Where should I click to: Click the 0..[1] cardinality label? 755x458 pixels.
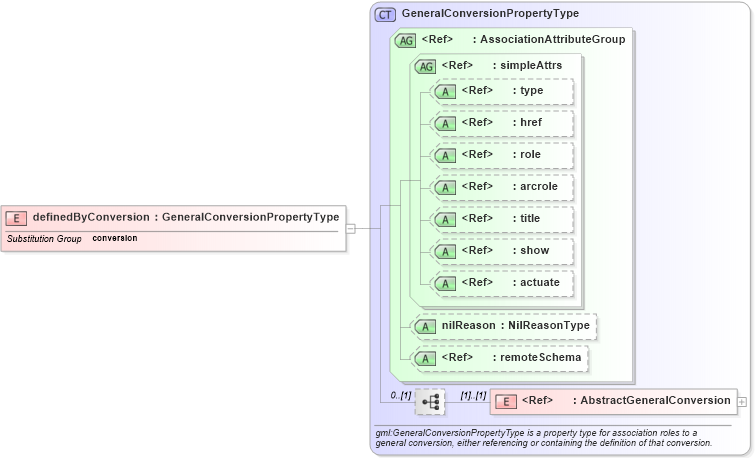tap(401, 395)
